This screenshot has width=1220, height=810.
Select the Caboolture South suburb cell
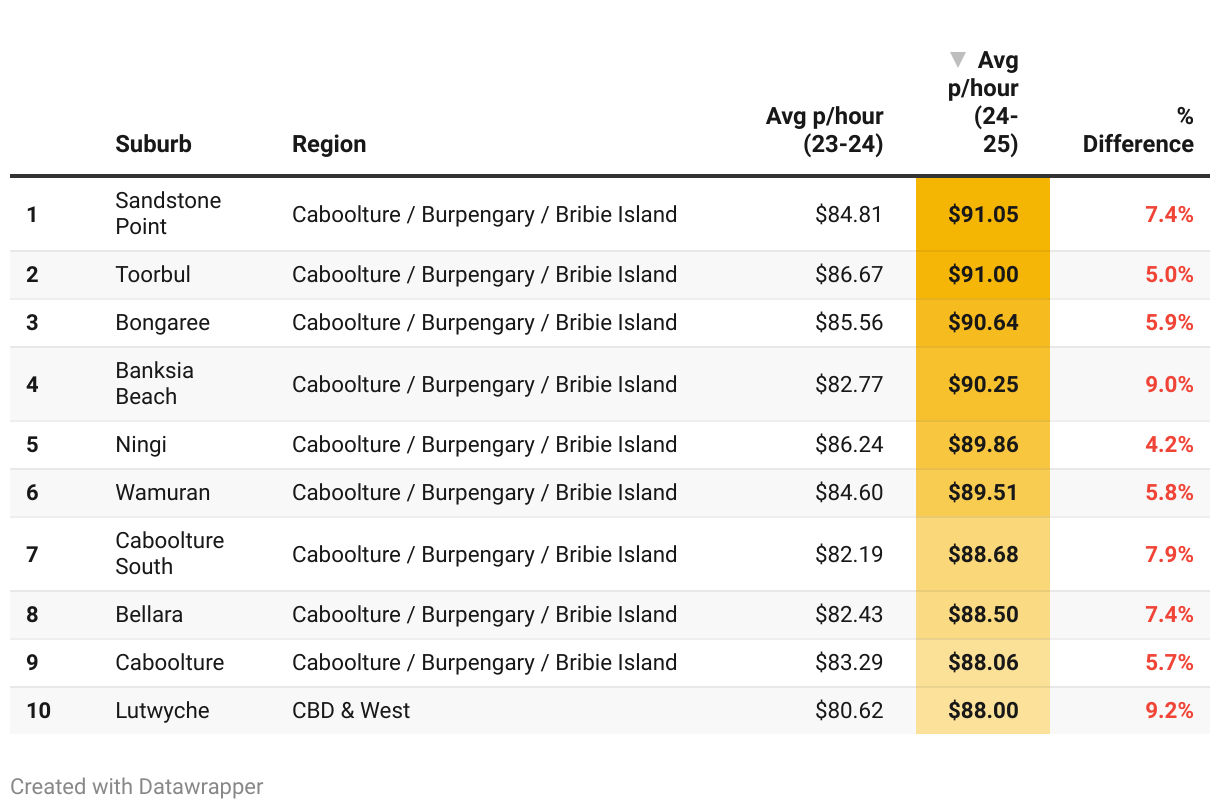[x=169, y=554]
